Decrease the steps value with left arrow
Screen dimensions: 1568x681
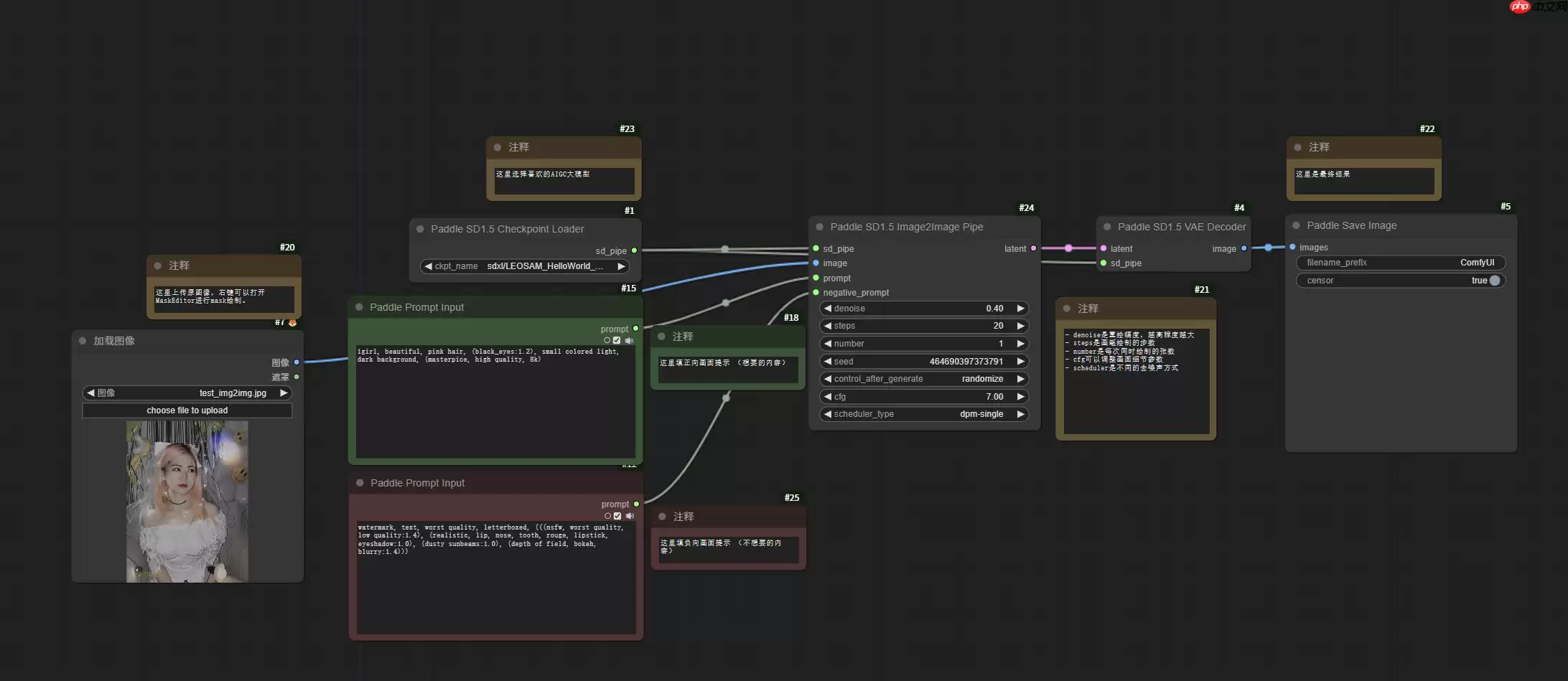point(828,326)
